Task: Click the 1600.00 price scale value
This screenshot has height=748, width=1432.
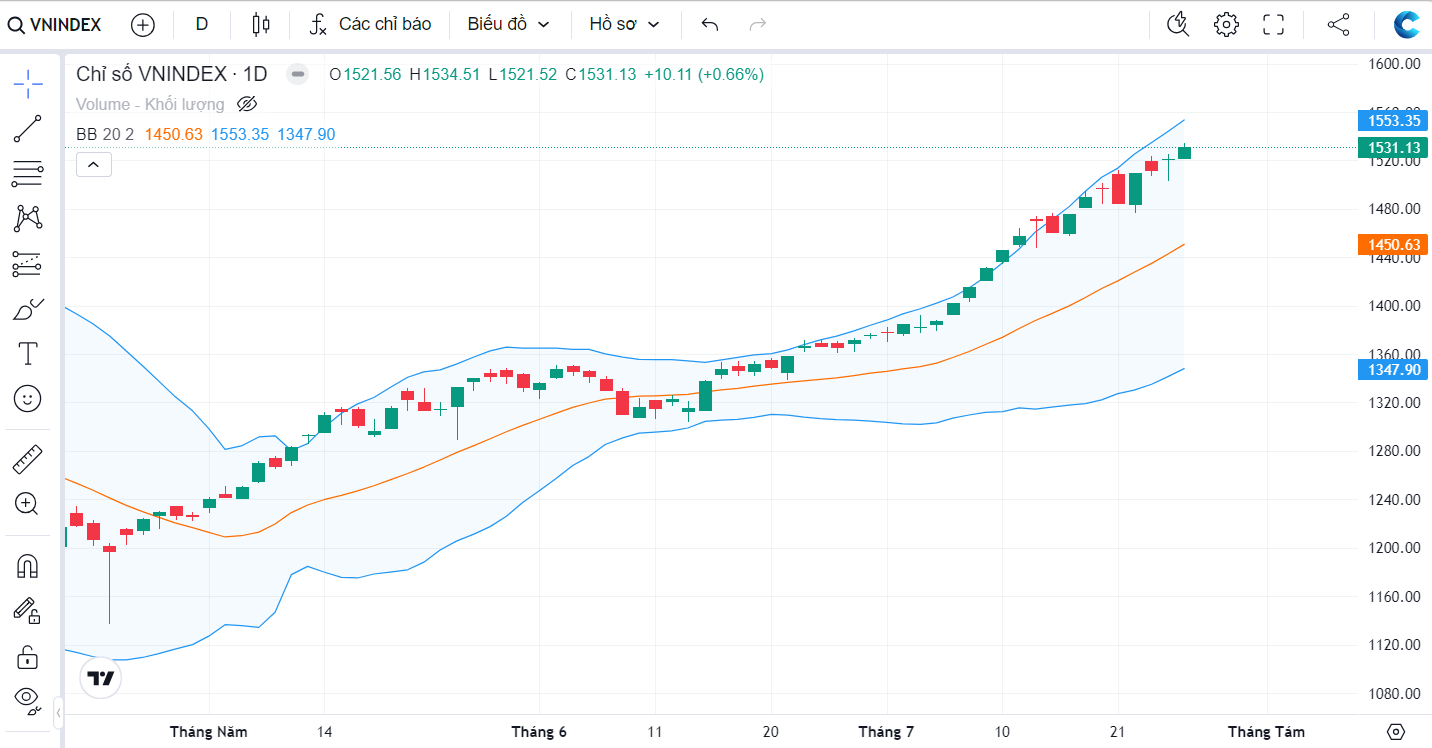Action: (x=1394, y=64)
